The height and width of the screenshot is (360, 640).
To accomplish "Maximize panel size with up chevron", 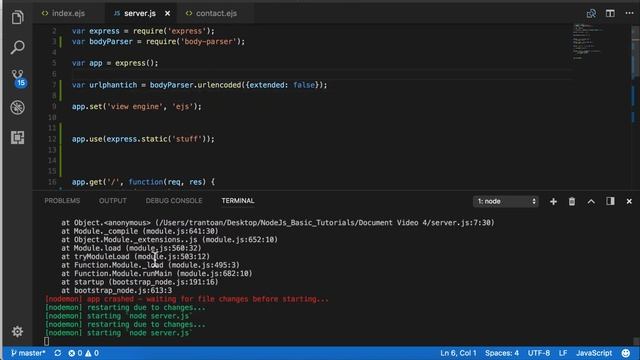I will (591, 201).
